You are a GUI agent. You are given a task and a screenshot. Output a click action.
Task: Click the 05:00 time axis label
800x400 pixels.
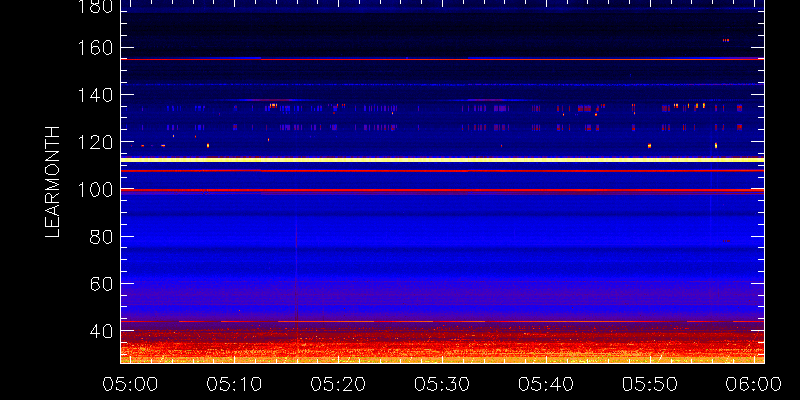(x=131, y=384)
